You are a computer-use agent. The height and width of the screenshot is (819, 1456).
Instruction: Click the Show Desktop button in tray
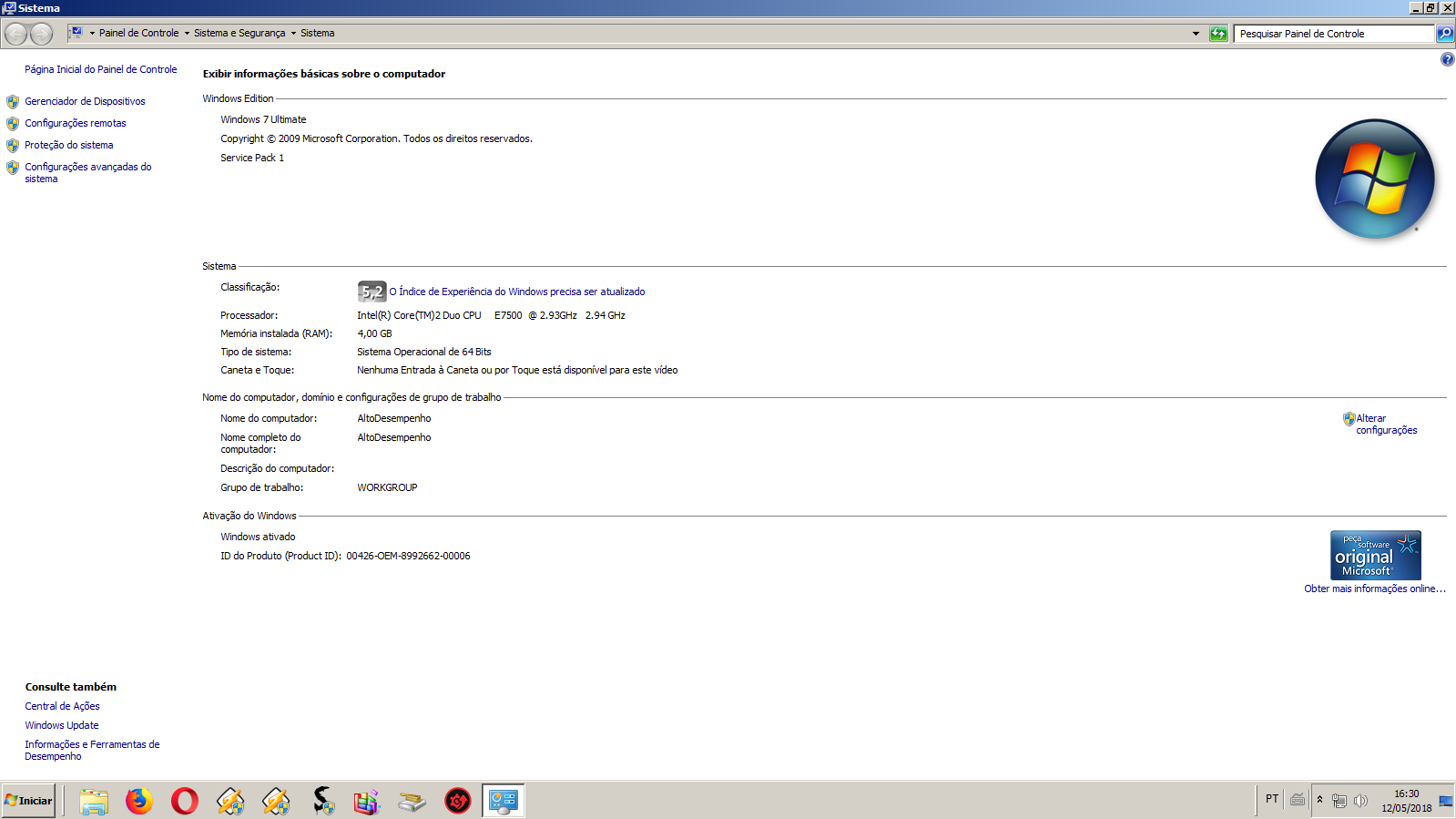coord(1446,802)
